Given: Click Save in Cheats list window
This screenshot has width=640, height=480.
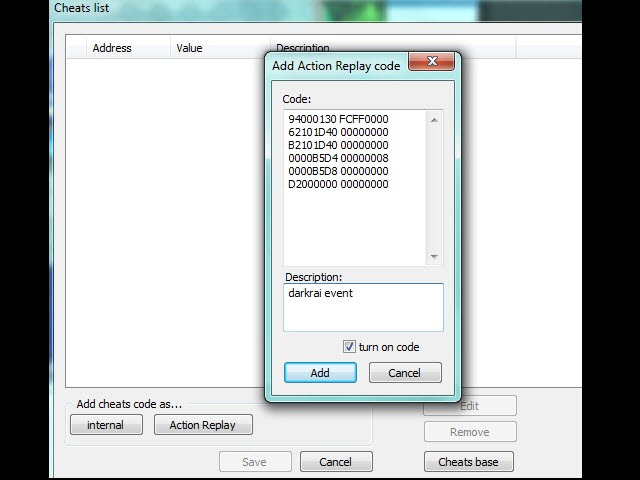Looking at the screenshot, I should [255, 462].
